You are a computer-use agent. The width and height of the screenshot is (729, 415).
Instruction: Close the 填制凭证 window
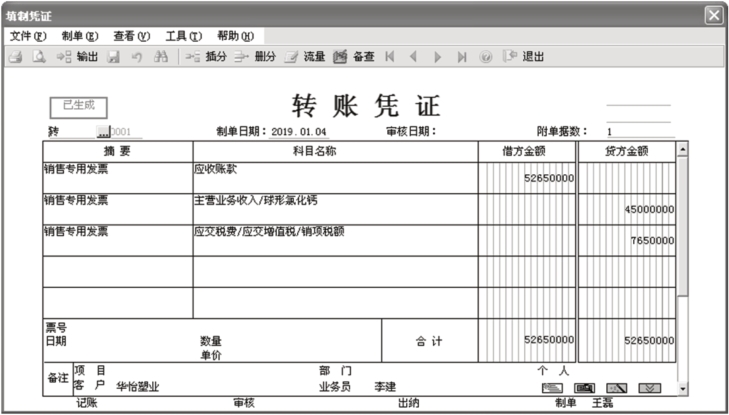[x=714, y=16]
